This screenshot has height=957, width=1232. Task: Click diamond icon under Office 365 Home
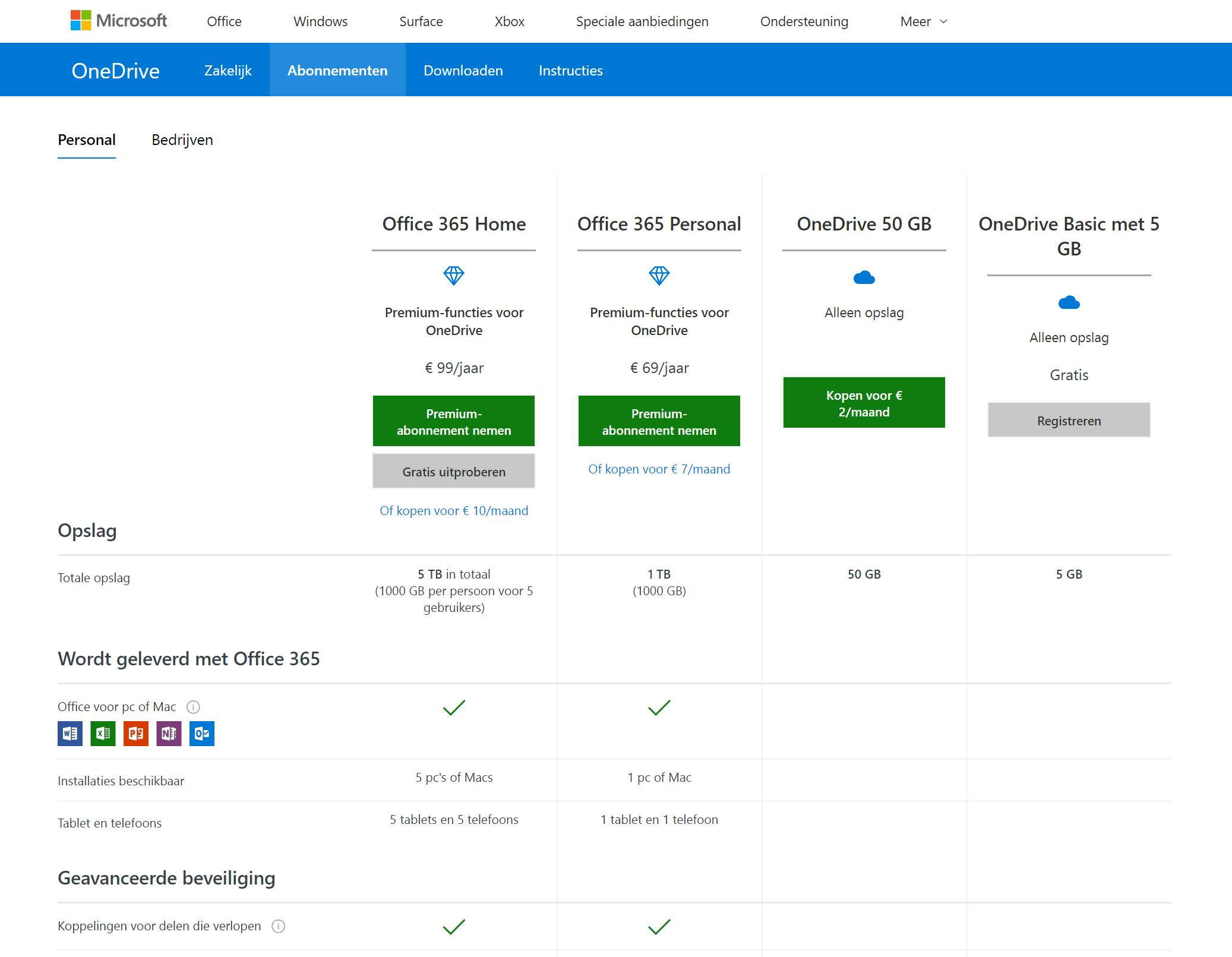[x=454, y=276]
